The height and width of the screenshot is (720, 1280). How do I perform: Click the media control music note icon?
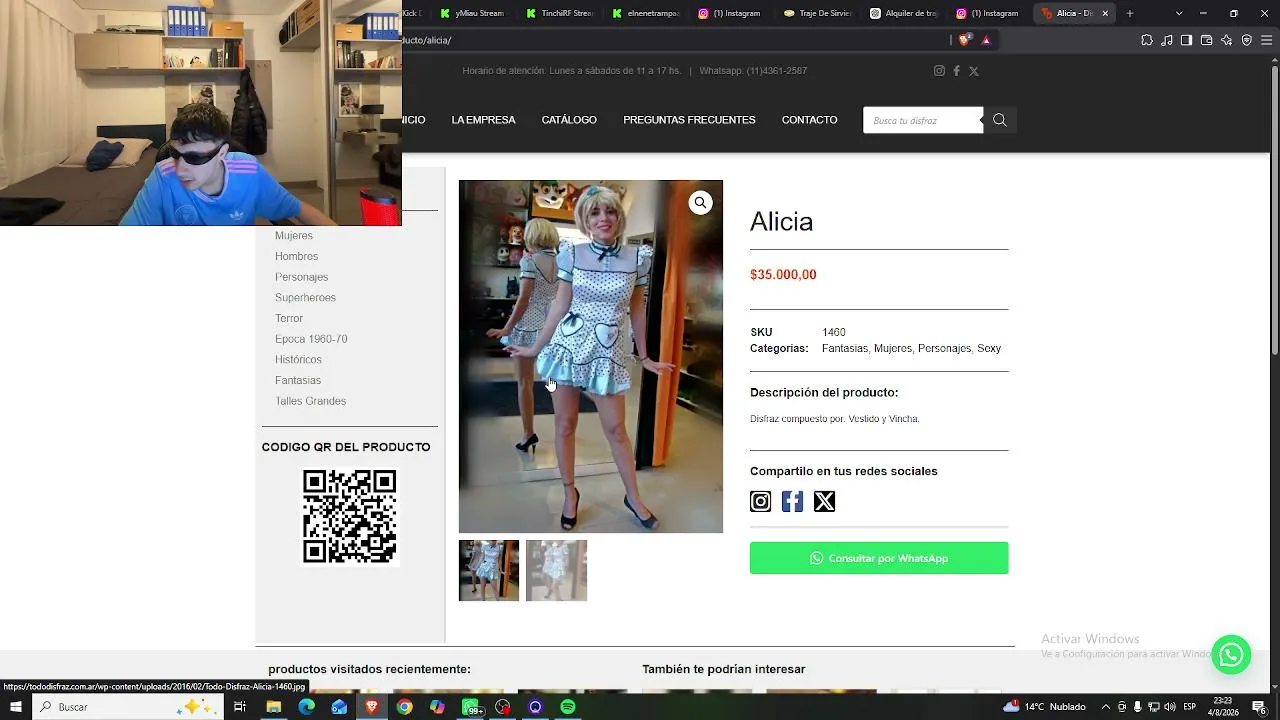pyautogui.click(x=1167, y=40)
